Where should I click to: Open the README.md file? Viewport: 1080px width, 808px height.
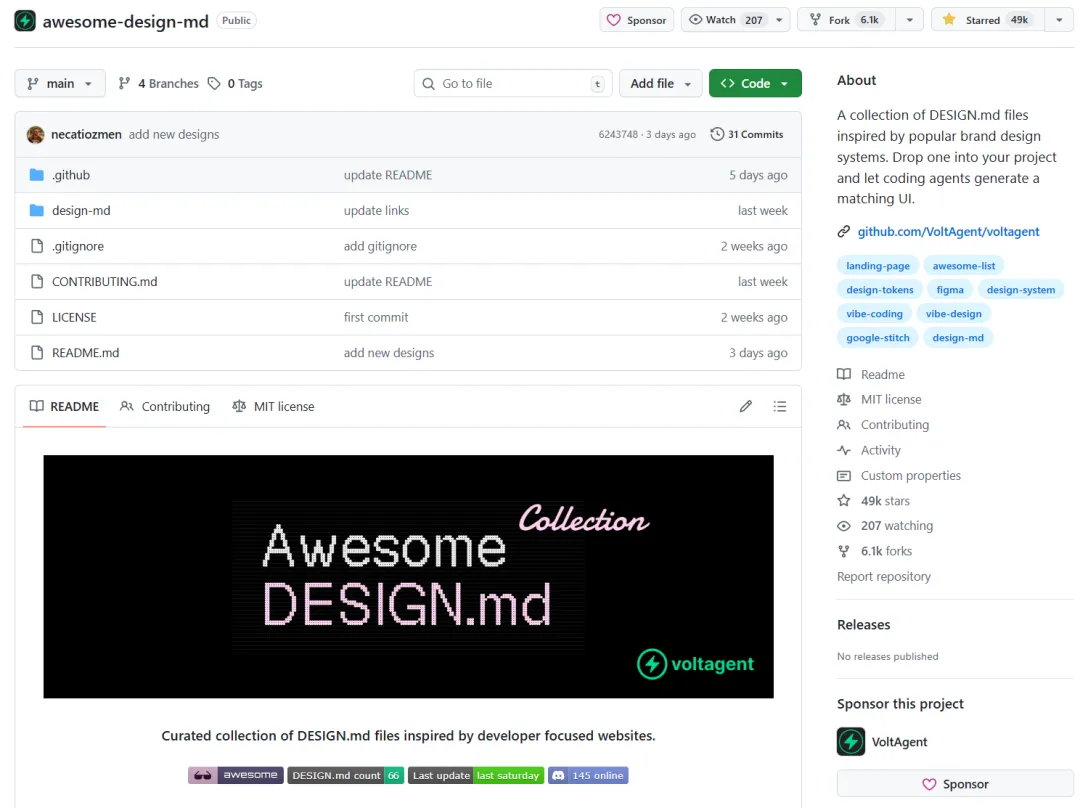85,353
